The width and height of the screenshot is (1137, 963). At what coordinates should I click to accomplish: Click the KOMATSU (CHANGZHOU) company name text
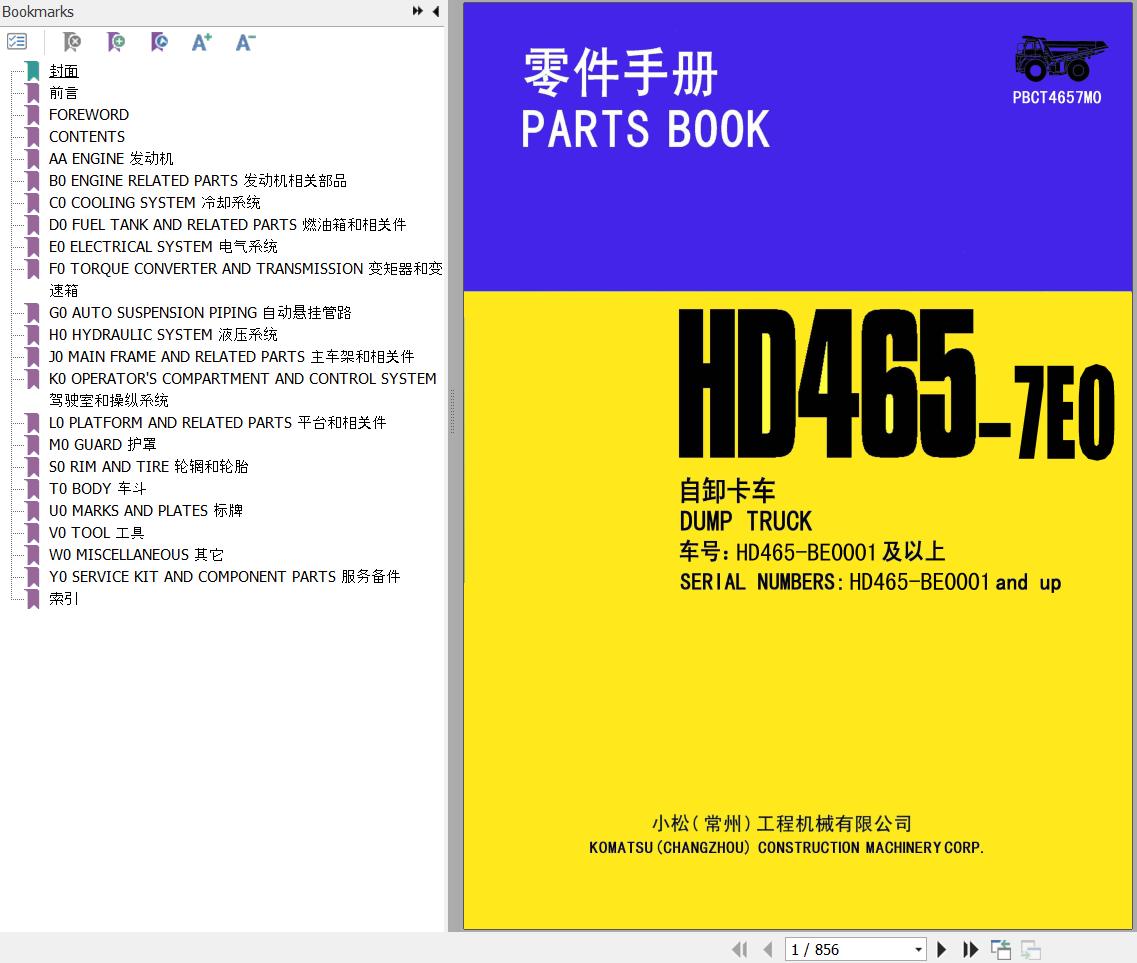tap(786, 847)
